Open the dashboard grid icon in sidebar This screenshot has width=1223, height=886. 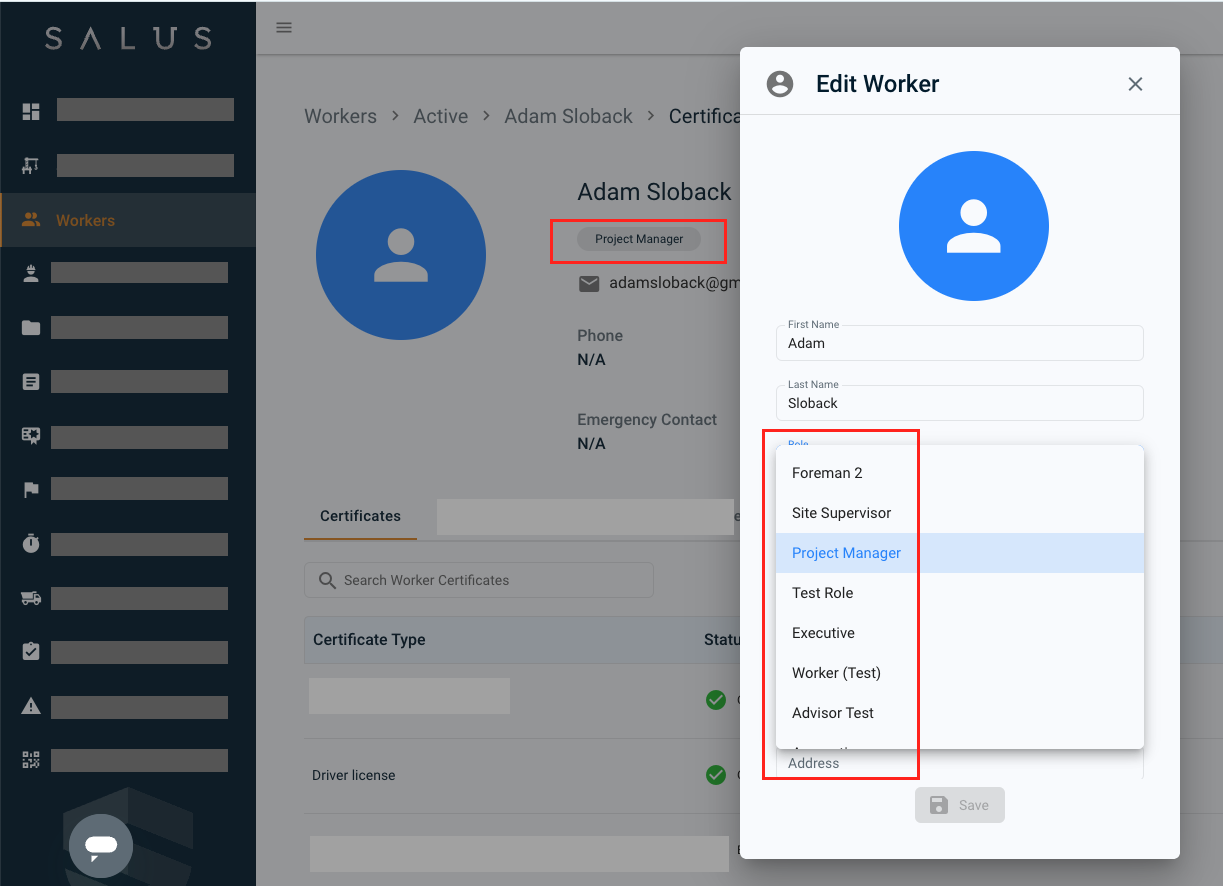click(x=31, y=111)
